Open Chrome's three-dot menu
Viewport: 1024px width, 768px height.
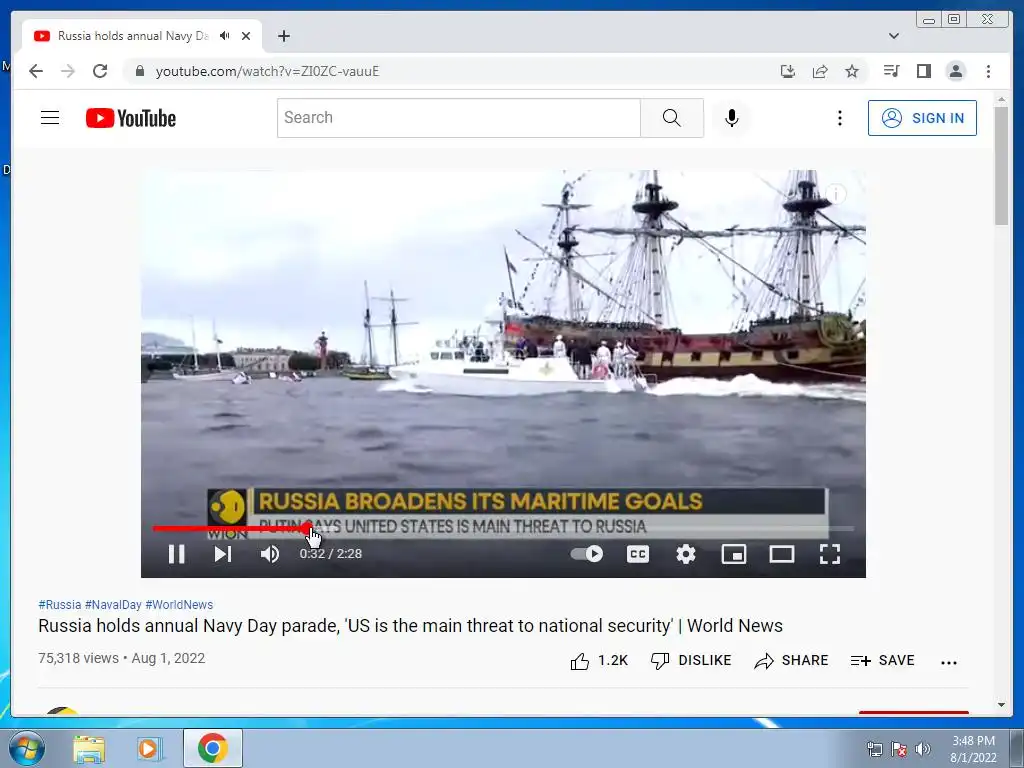tap(988, 71)
